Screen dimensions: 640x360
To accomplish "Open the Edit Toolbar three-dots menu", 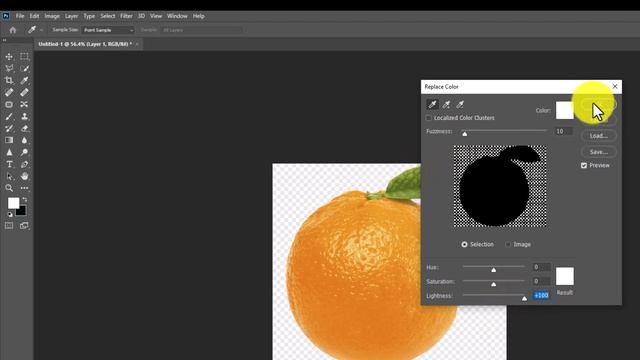I will [24, 188].
